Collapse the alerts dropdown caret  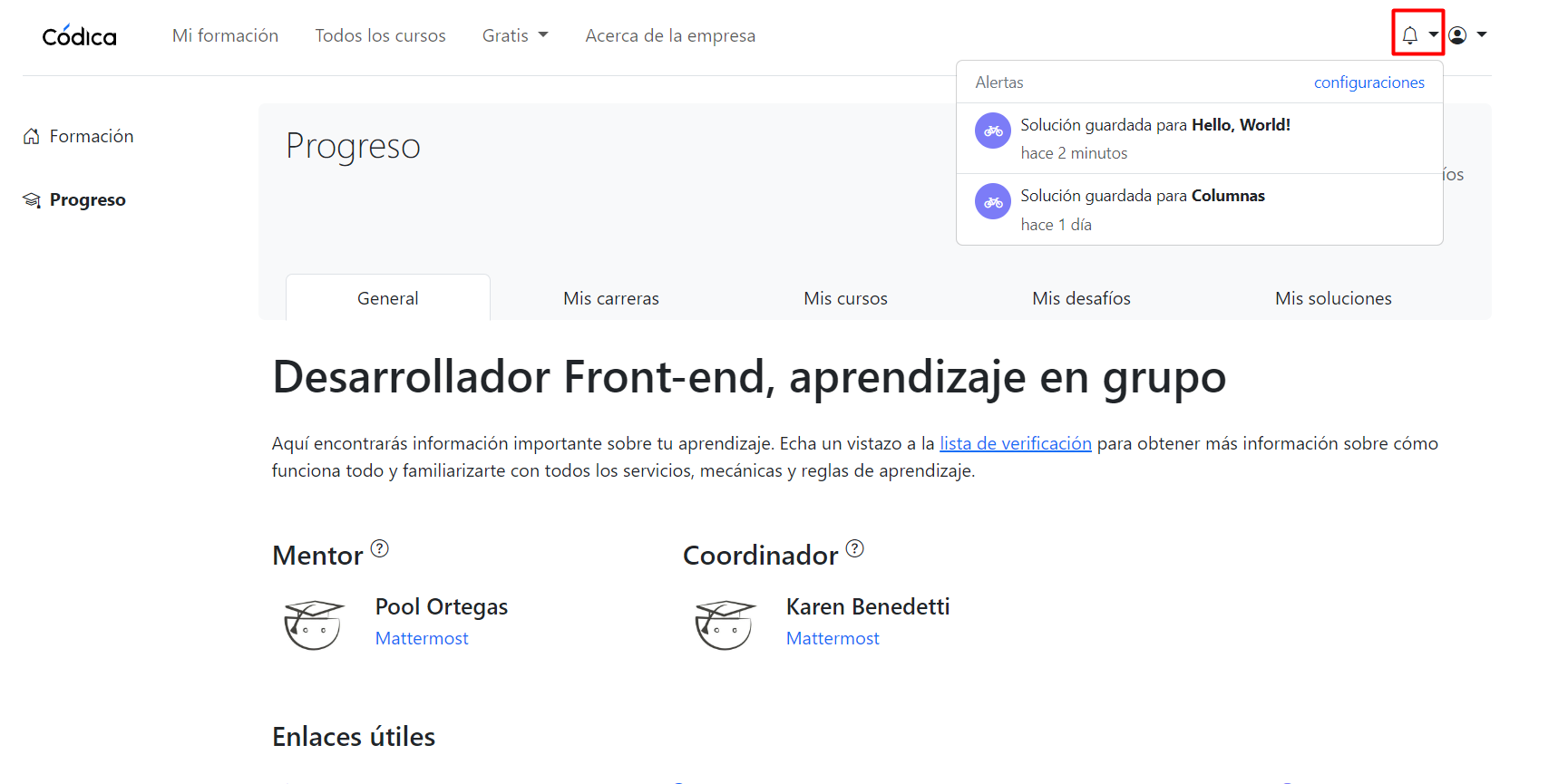(1433, 34)
